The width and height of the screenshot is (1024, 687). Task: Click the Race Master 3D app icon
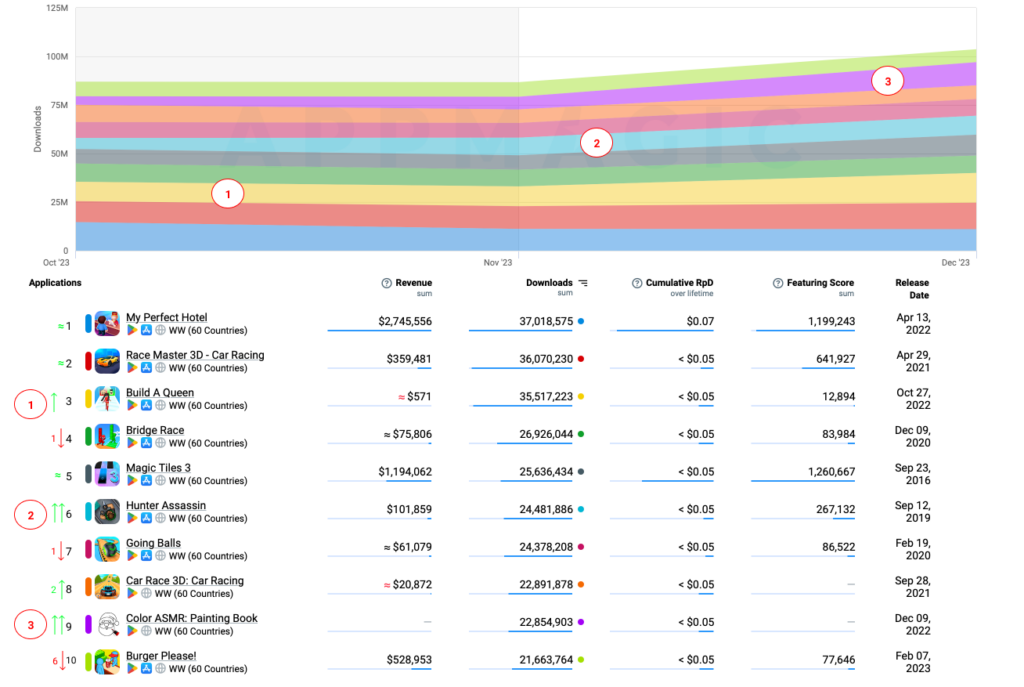[x=108, y=361]
